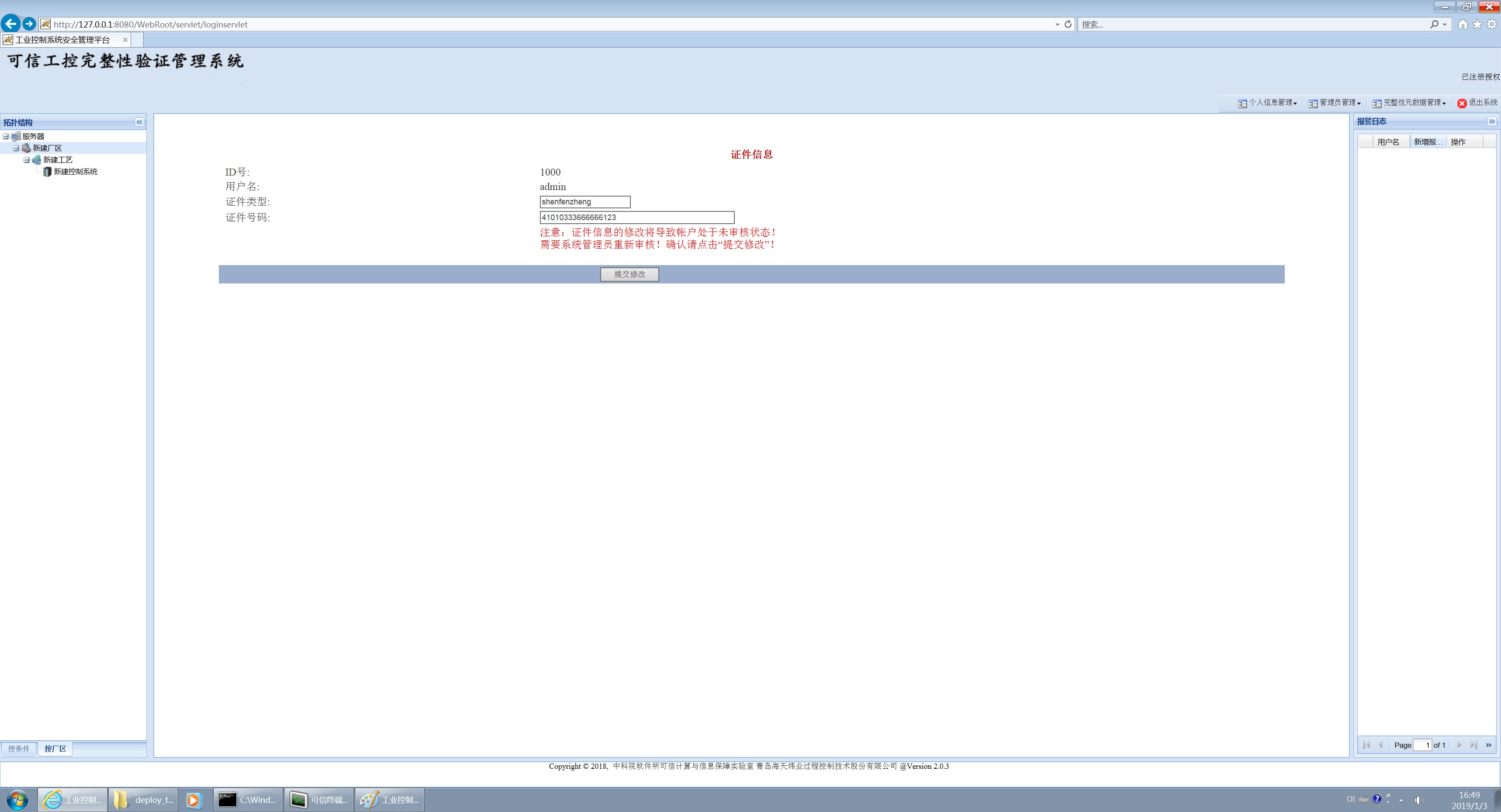Screen dimensions: 1501x812
Task: Click the red 退出系统 logout icon
Action: point(1461,103)
